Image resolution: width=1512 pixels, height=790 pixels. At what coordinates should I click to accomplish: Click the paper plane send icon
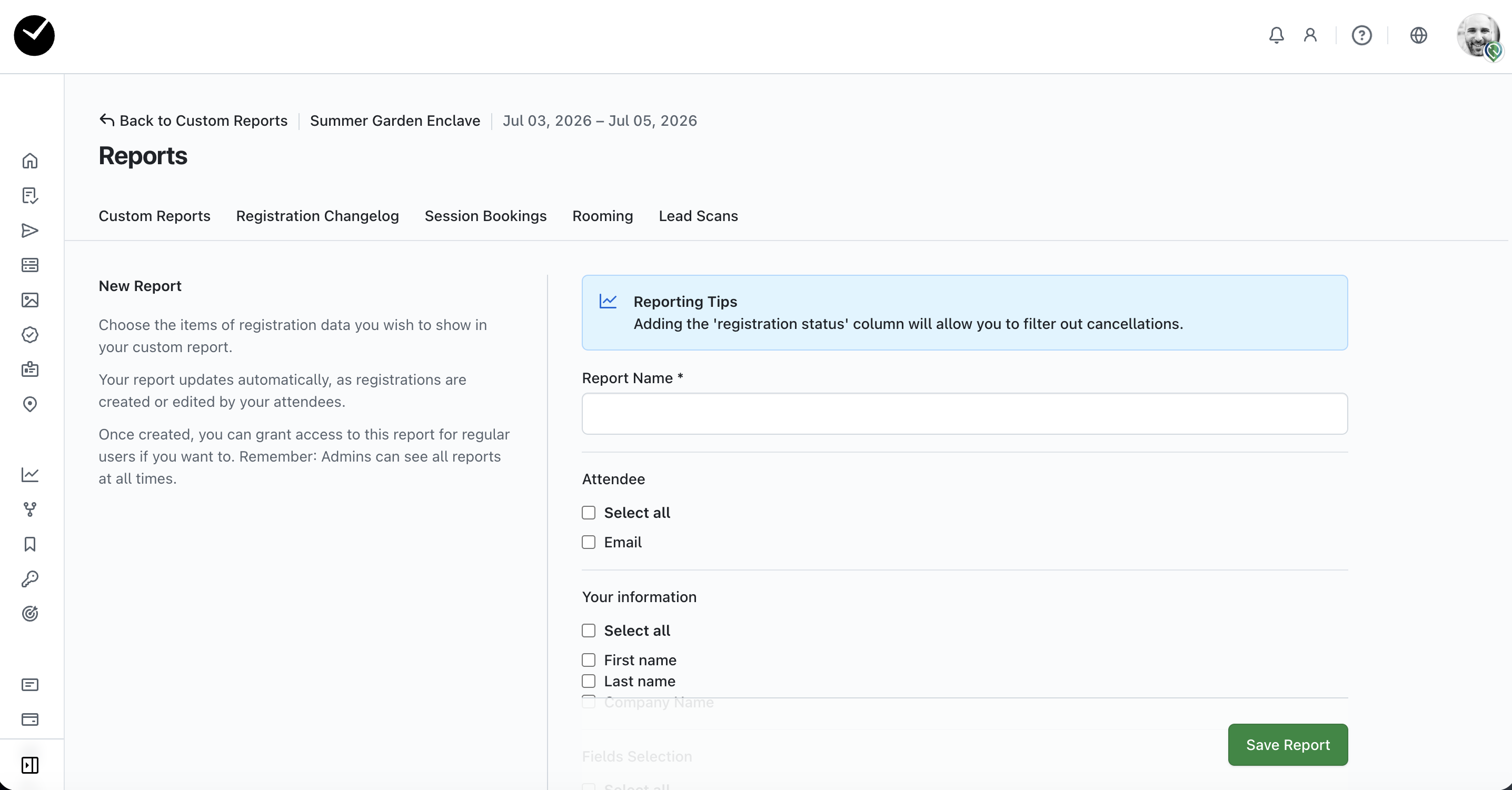pos(30,231)
